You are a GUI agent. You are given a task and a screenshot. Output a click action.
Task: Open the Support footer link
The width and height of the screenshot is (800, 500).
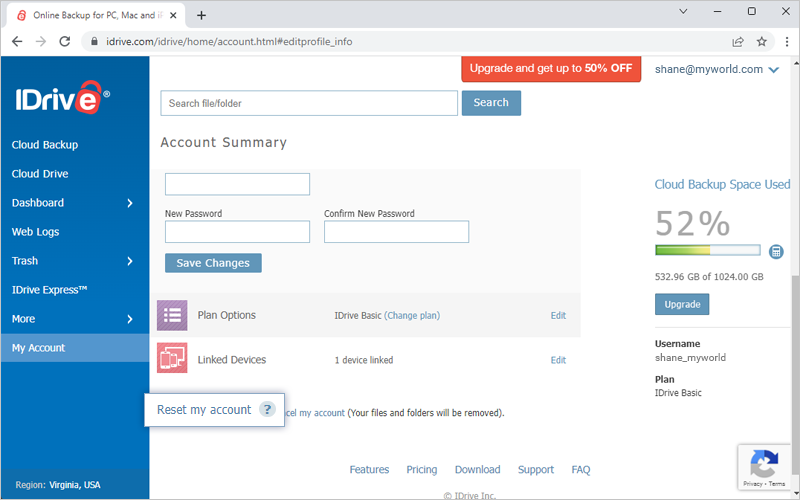pyautogui.click(x=536, y=469)
